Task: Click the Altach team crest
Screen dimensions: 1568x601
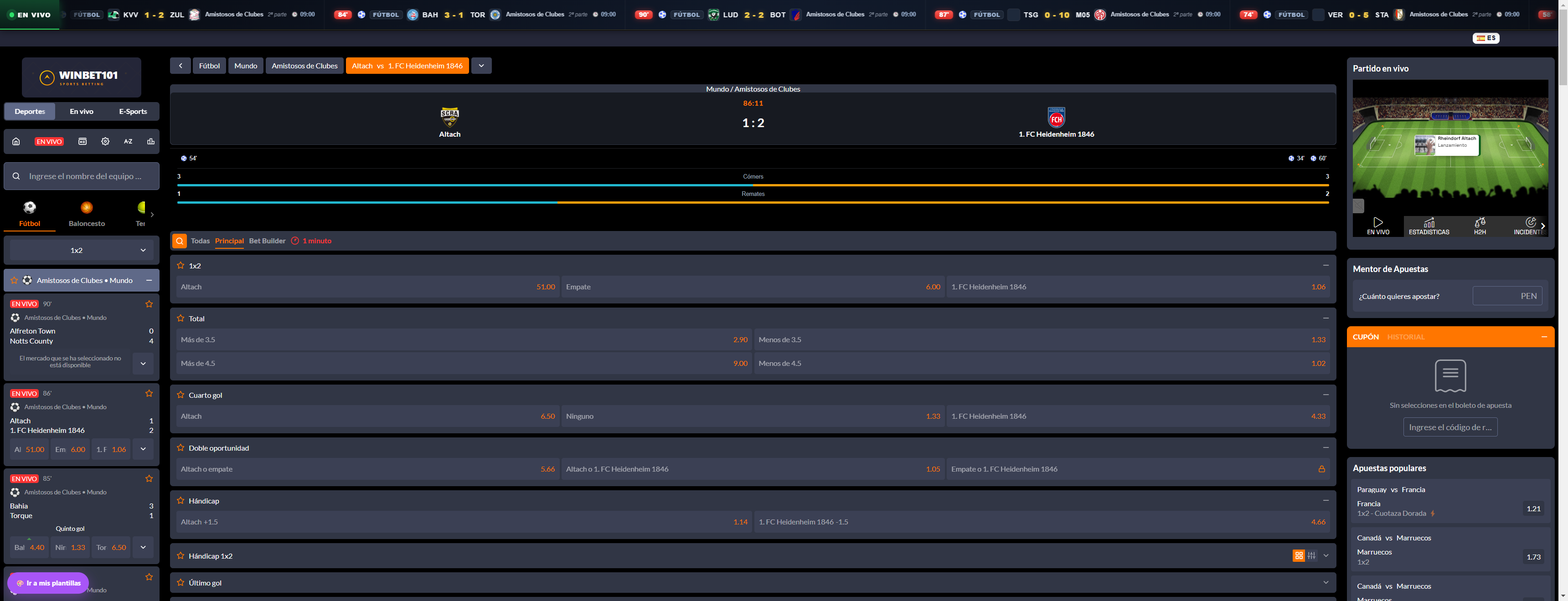Action: (450, 117)
